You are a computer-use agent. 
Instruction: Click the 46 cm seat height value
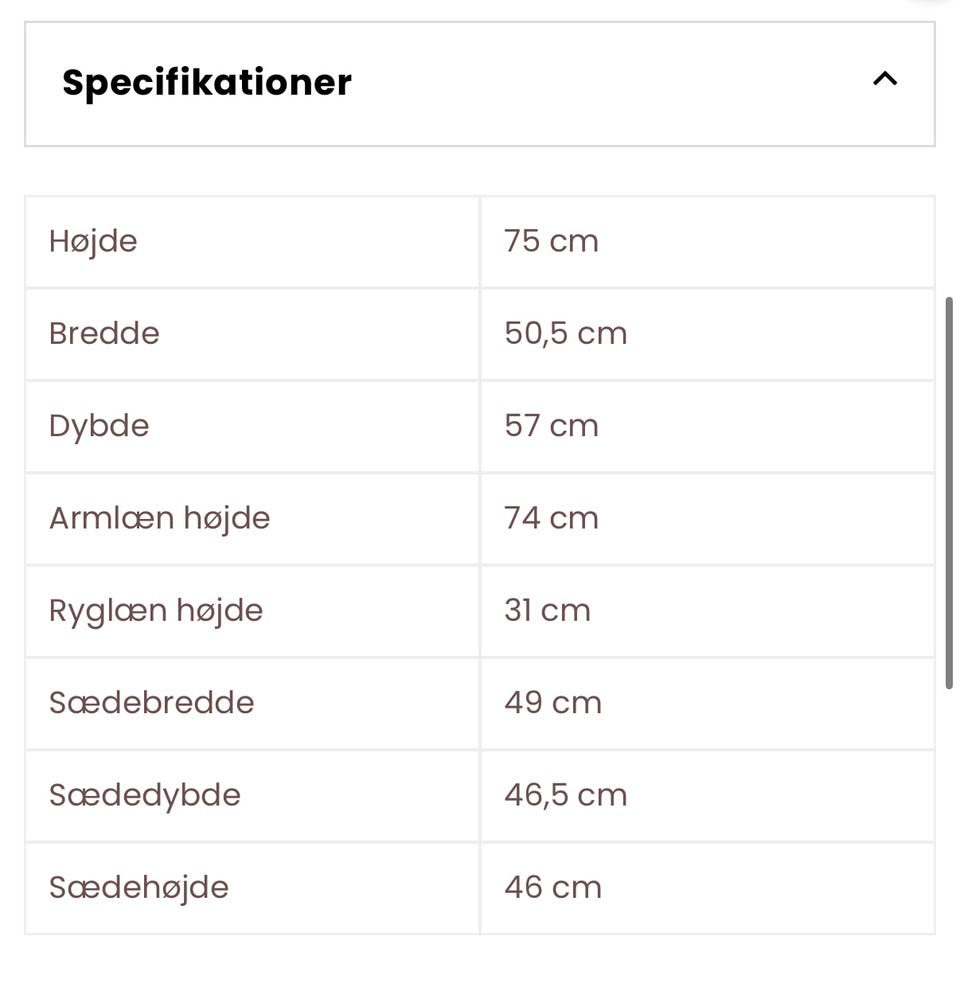[x=553, y=887]
